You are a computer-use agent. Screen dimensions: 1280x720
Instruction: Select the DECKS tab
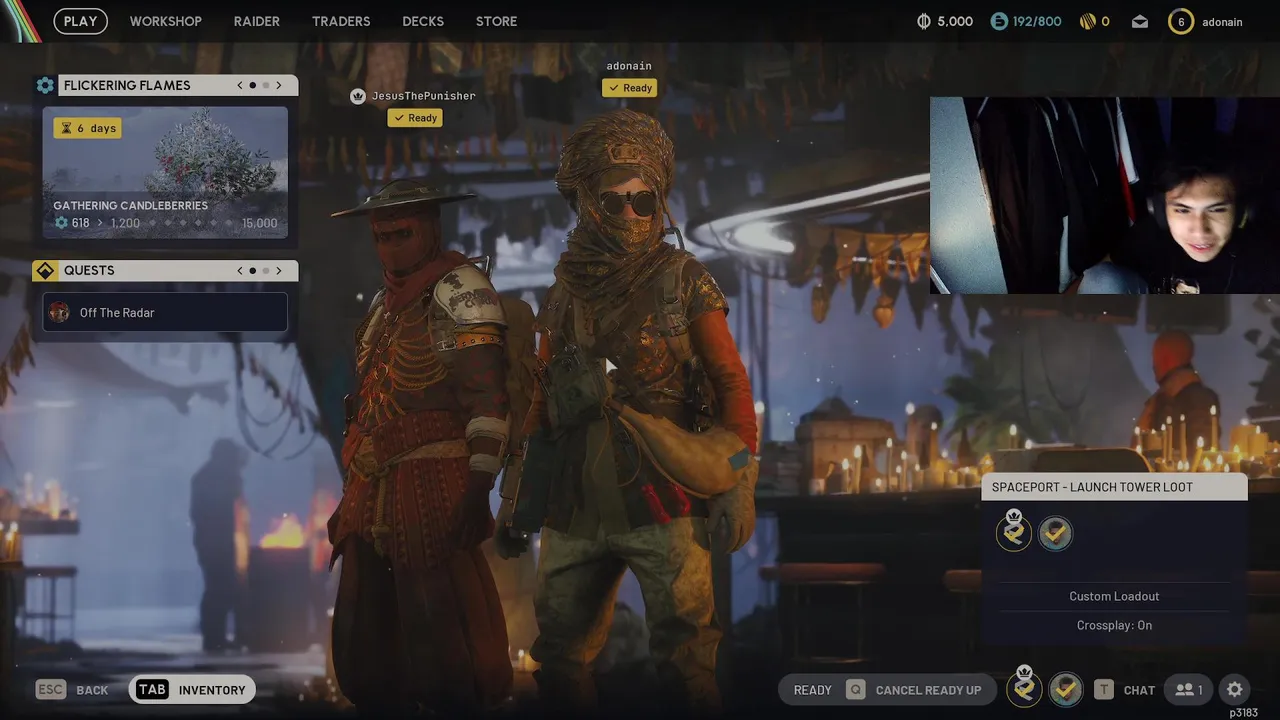click(423, 21)
